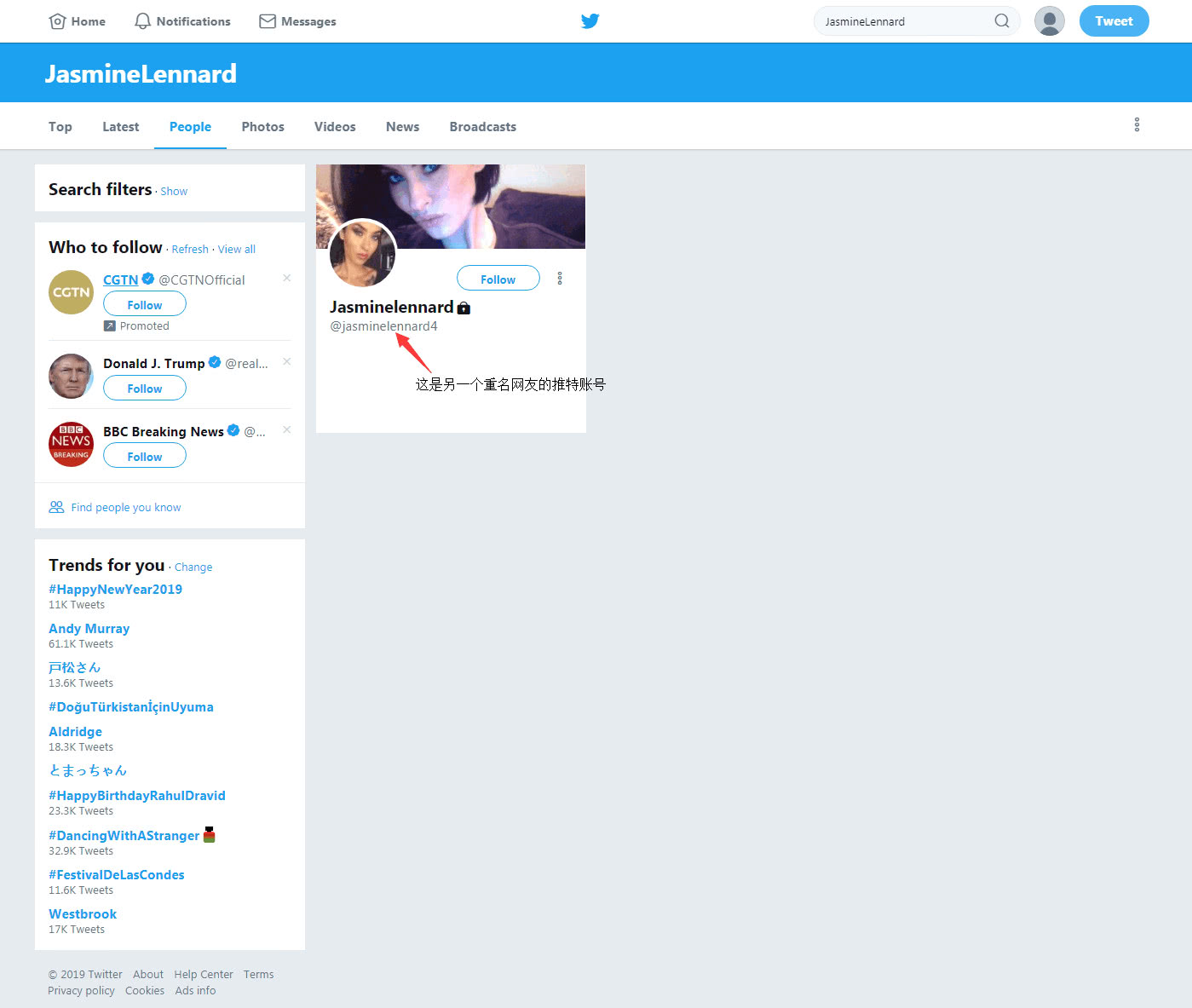
Task: Open the Videos tab
Action: click(x=335, y=126)
